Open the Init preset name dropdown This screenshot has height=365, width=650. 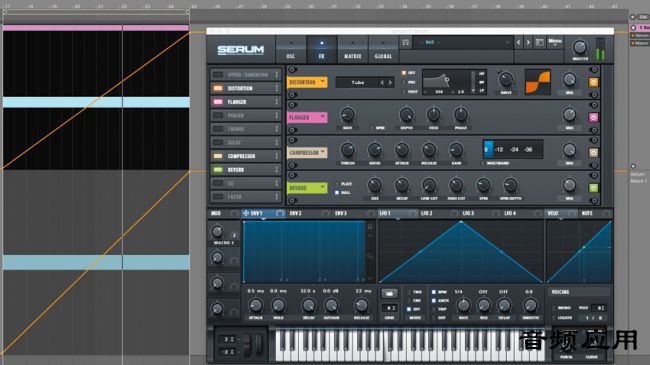(x=463, y=42)
